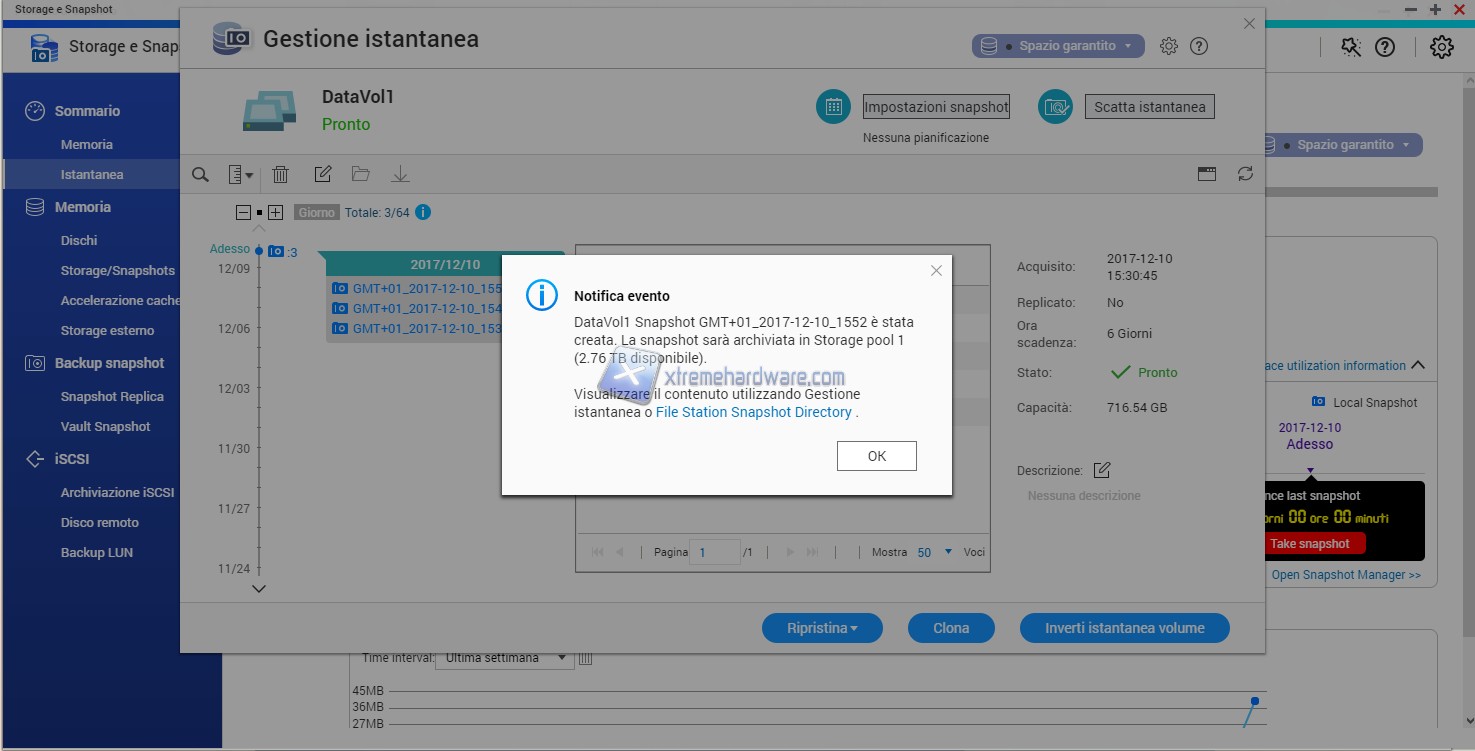Open File Station Snapshot Directory link

(x=753, y=412)
